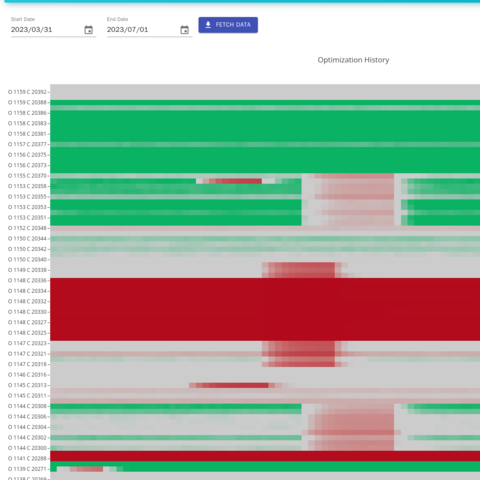Select axis label O 1148 C 20332

(27, 301)
